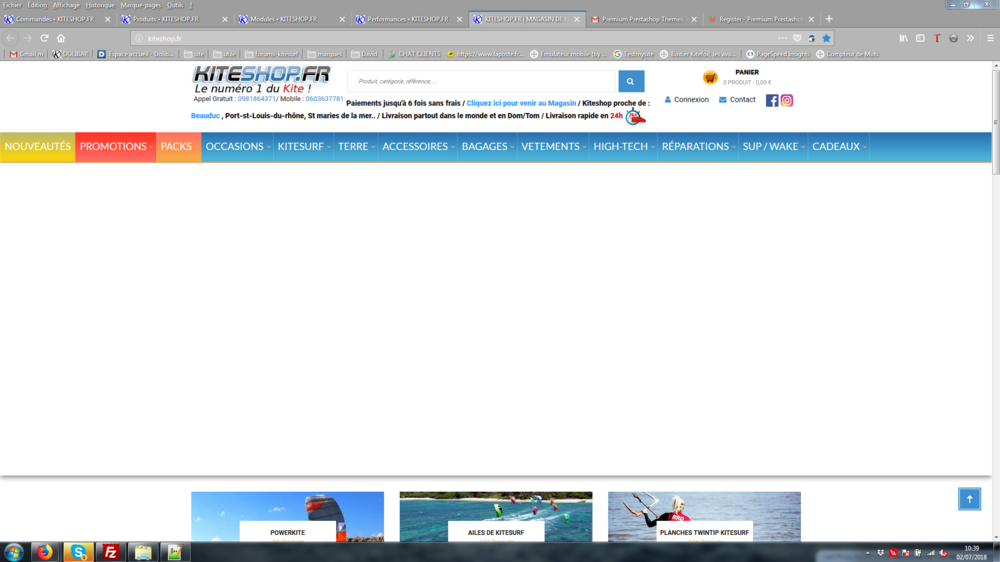The image size is (1000, 562).
Task: Open the Outils menu
Action: (175, 5)
